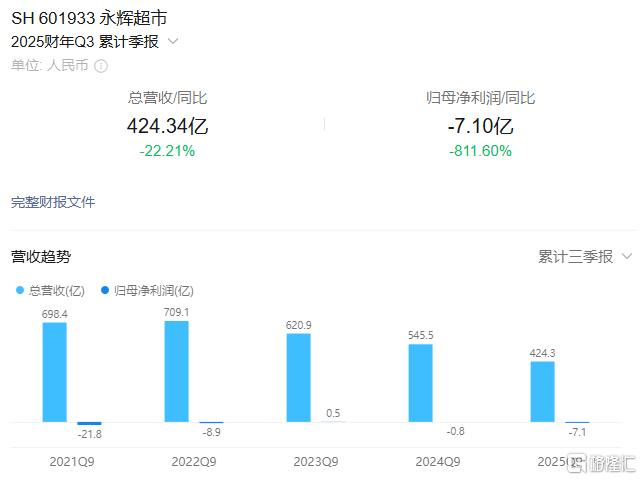Select the 2025 revenue bar 424.3
This screenshot has width=642, height=480.
[x=543, y=392]
